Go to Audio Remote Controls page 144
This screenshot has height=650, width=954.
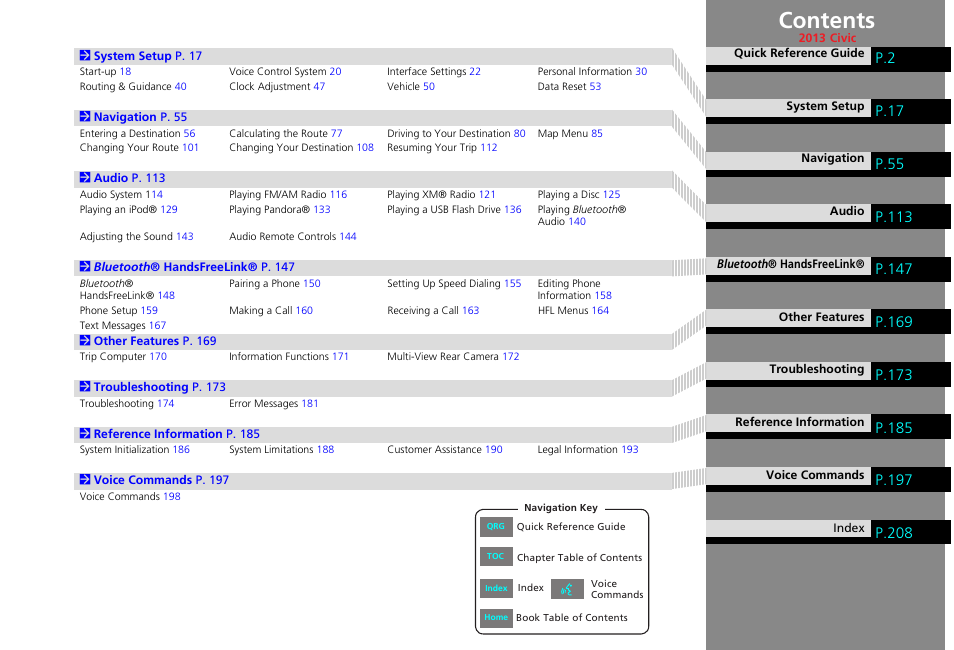pos(293,236)
